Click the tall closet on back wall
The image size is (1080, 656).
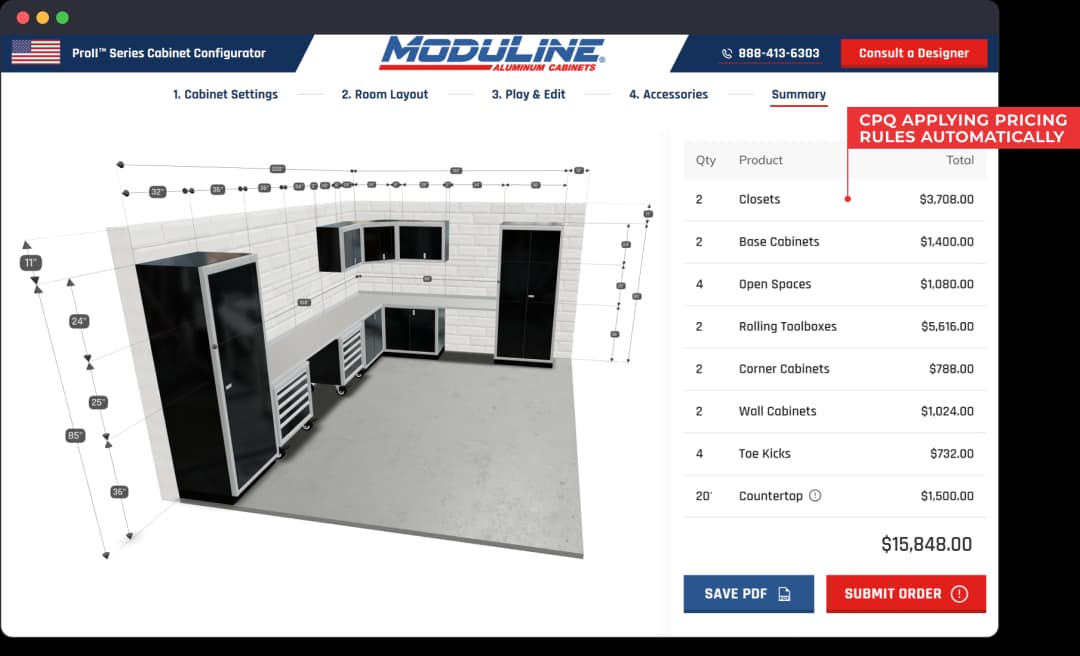pos(528,294)
